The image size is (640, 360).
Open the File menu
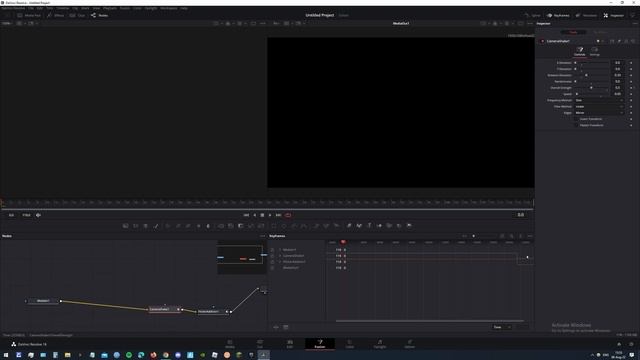31,8
